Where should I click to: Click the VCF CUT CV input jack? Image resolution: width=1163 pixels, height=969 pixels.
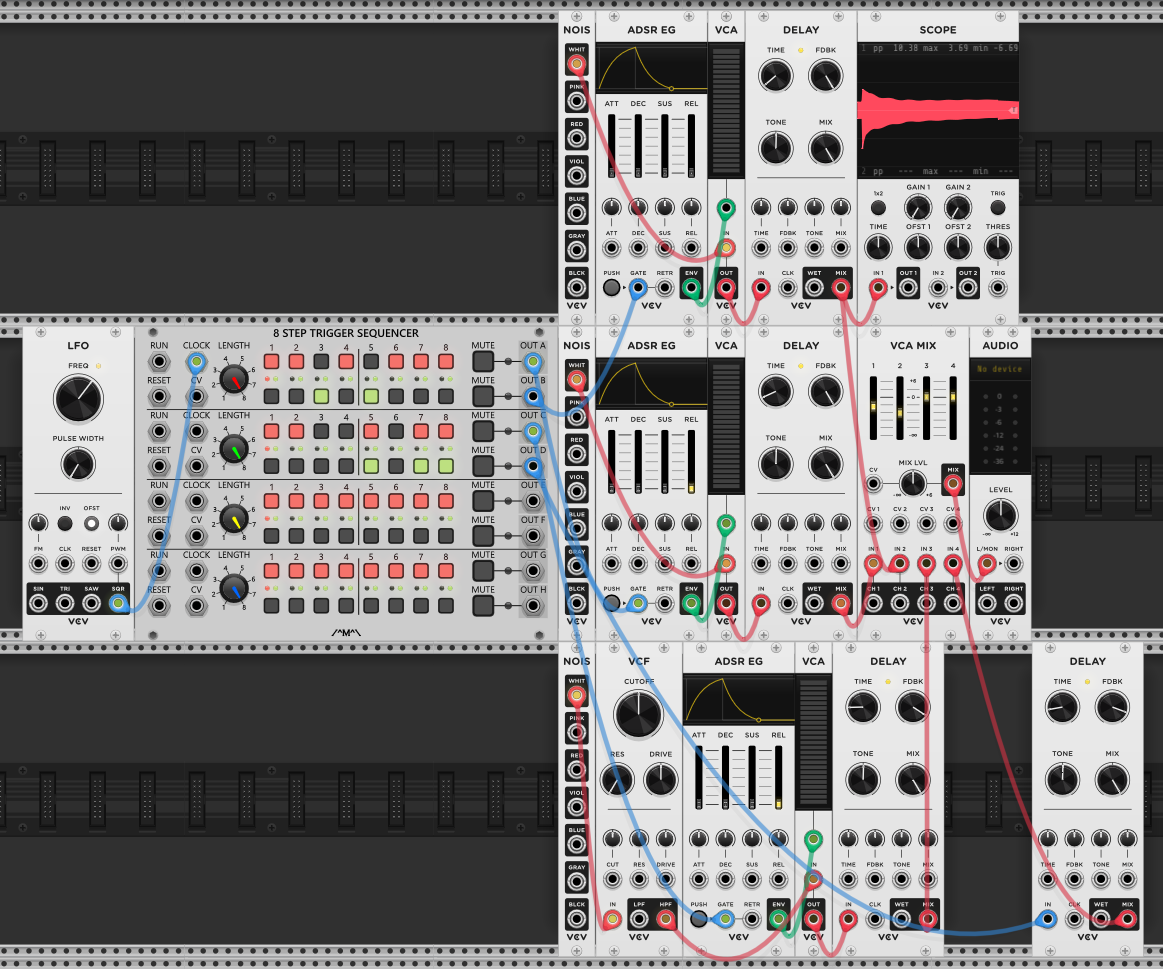click(613, 879)
